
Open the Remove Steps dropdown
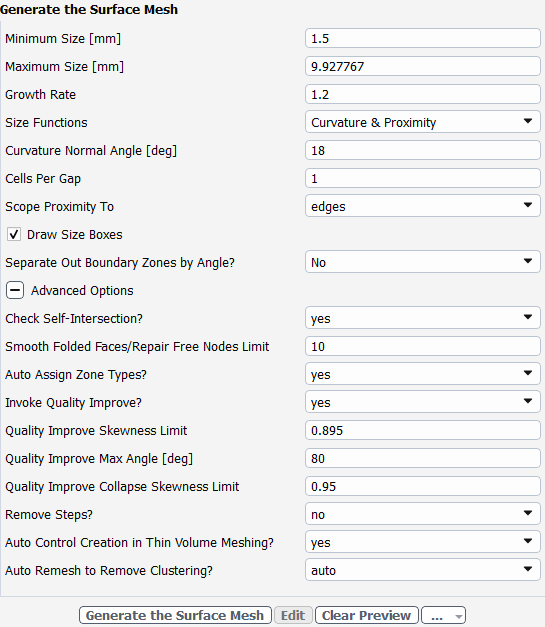(x=423, y=514)
